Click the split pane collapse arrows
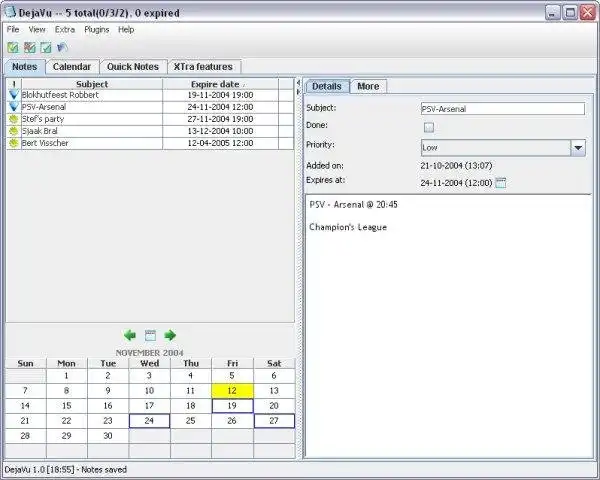600x480 pixels. click(298, 87)
